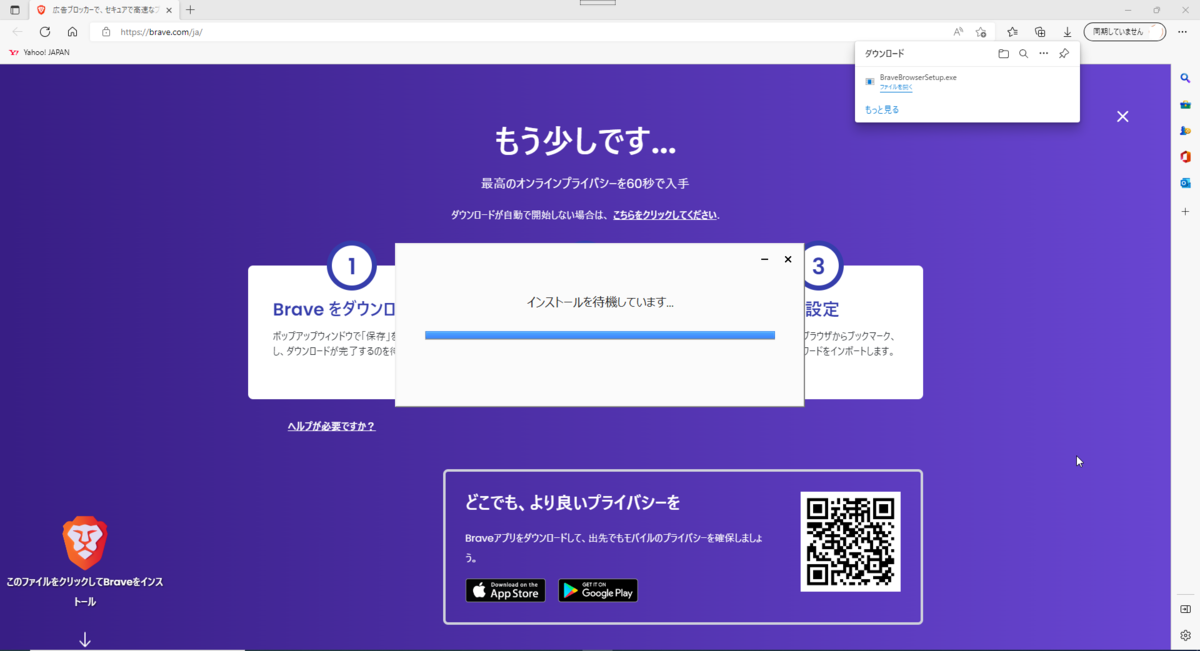Click the Yahoo! JAPAN bookmark

coord(40,52)
